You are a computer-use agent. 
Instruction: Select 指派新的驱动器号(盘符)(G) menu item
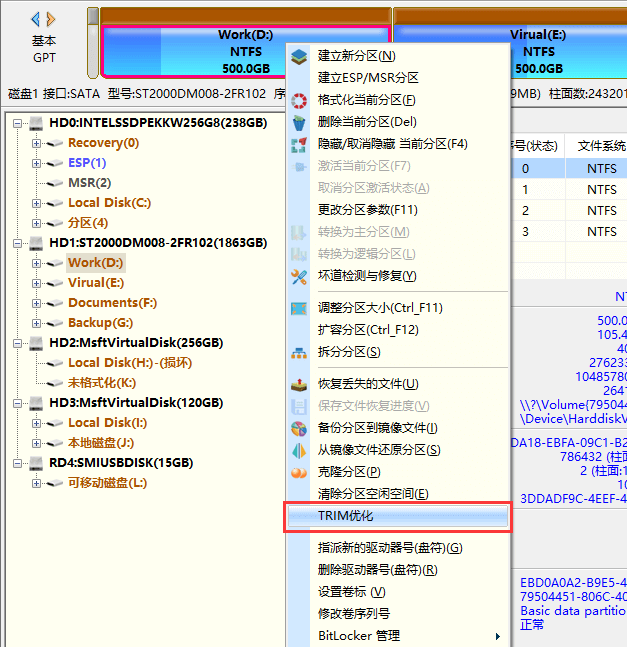398,548
